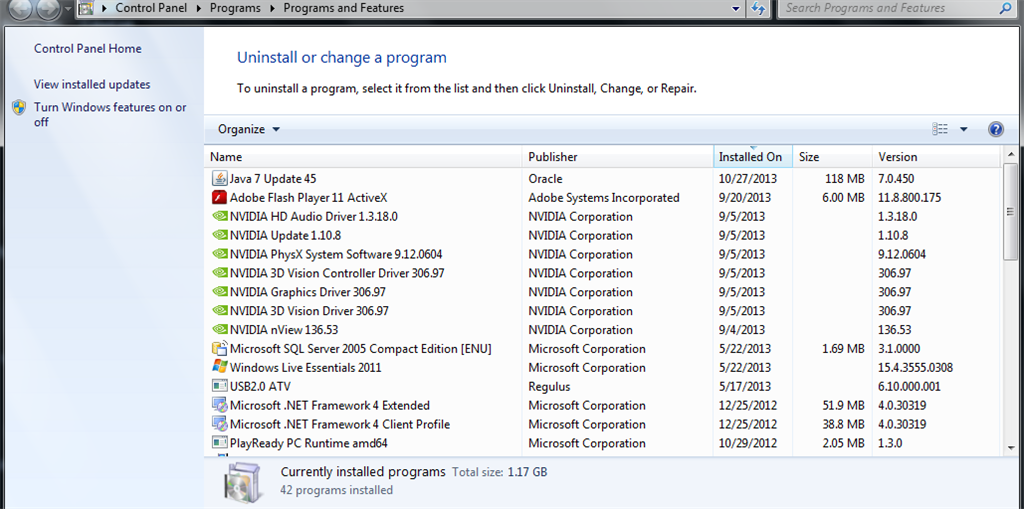The width and height of the screenshot is (1024, 509).
Task: Click the Control Panel breadcrumb
Action: pyautogui.click(x=153, y=8)
